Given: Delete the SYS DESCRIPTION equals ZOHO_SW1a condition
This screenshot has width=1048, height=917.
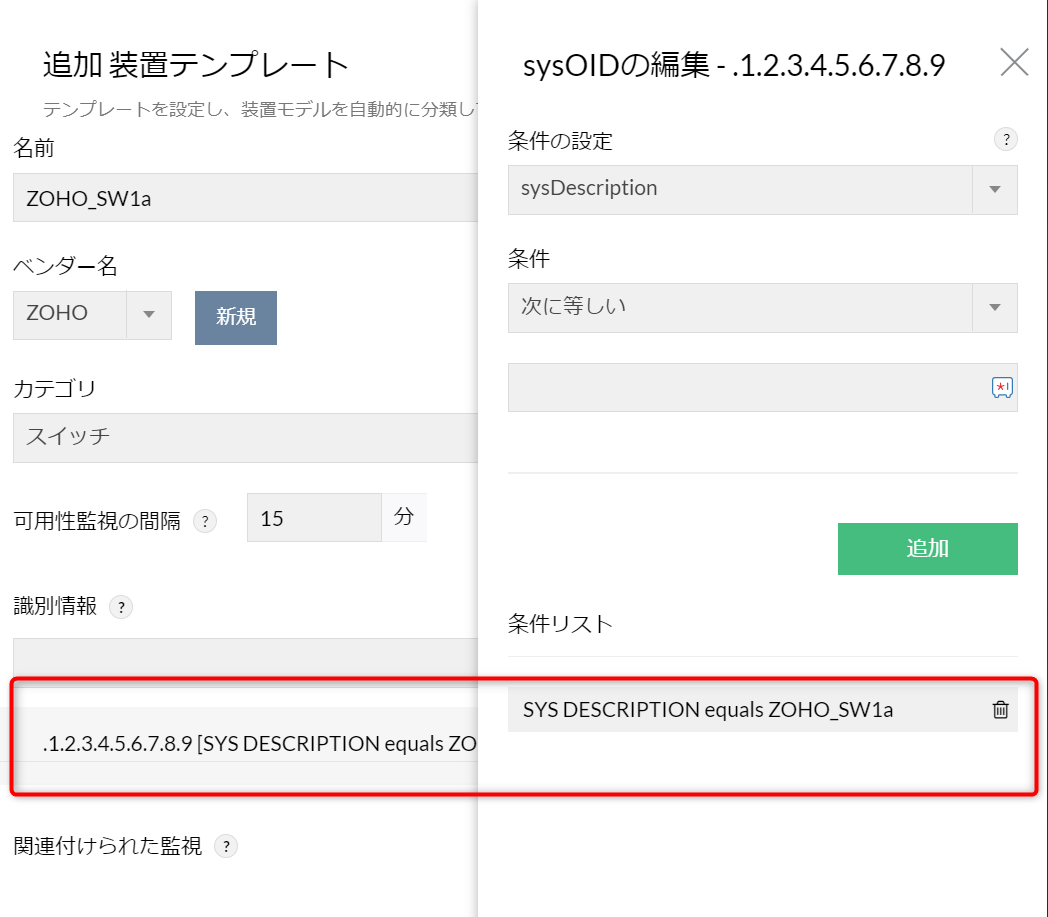Looking at the screenshot, I should click(1001, 709).
